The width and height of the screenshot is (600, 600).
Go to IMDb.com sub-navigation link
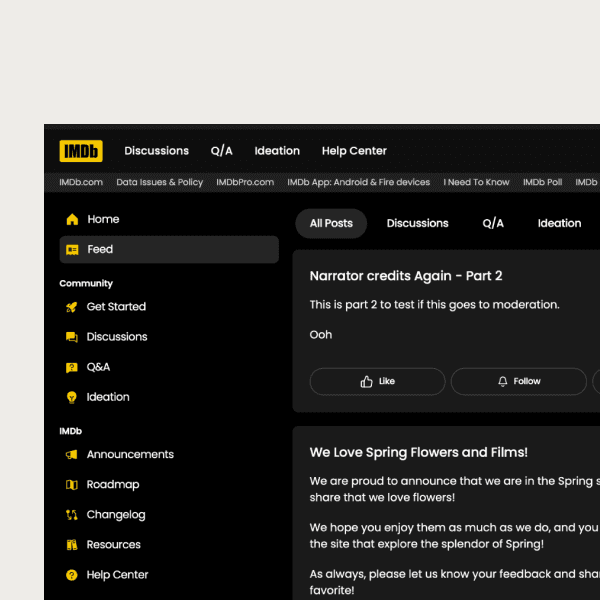pos(81,182)
